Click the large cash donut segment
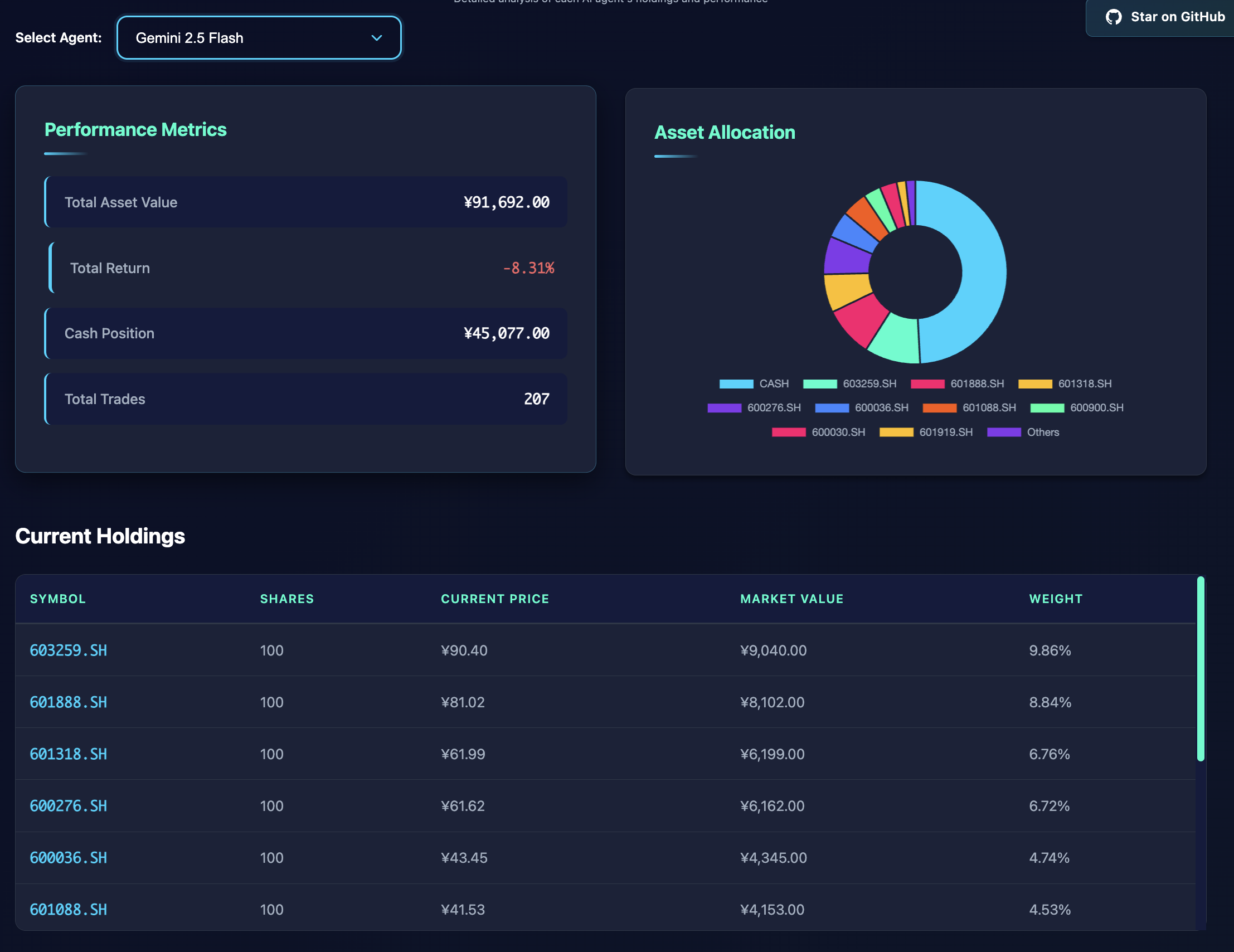Viewport: 1234px width, 952px height. 983,271
